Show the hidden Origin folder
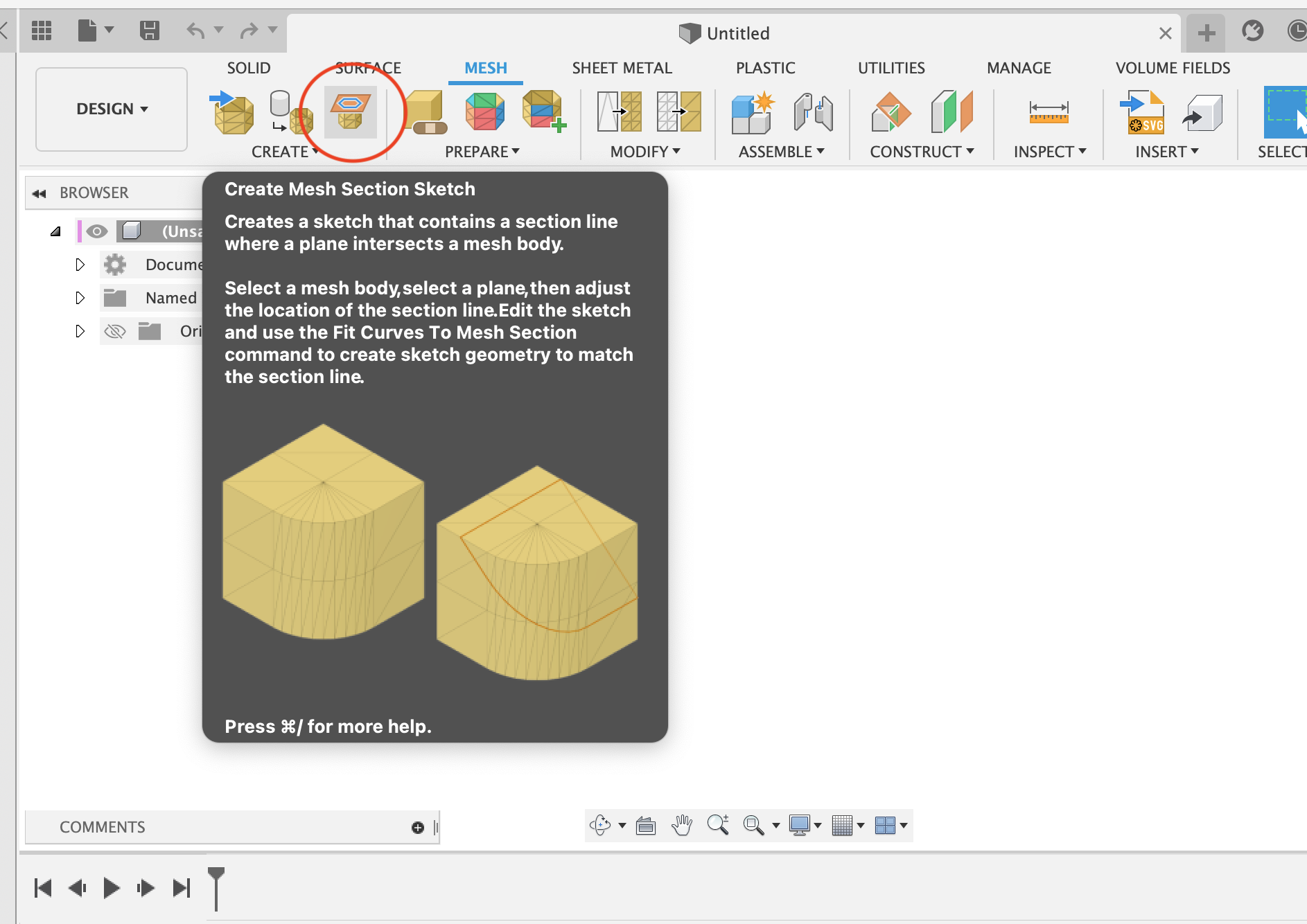Viewport: 1307px width, 924px height. coord(115,331)
